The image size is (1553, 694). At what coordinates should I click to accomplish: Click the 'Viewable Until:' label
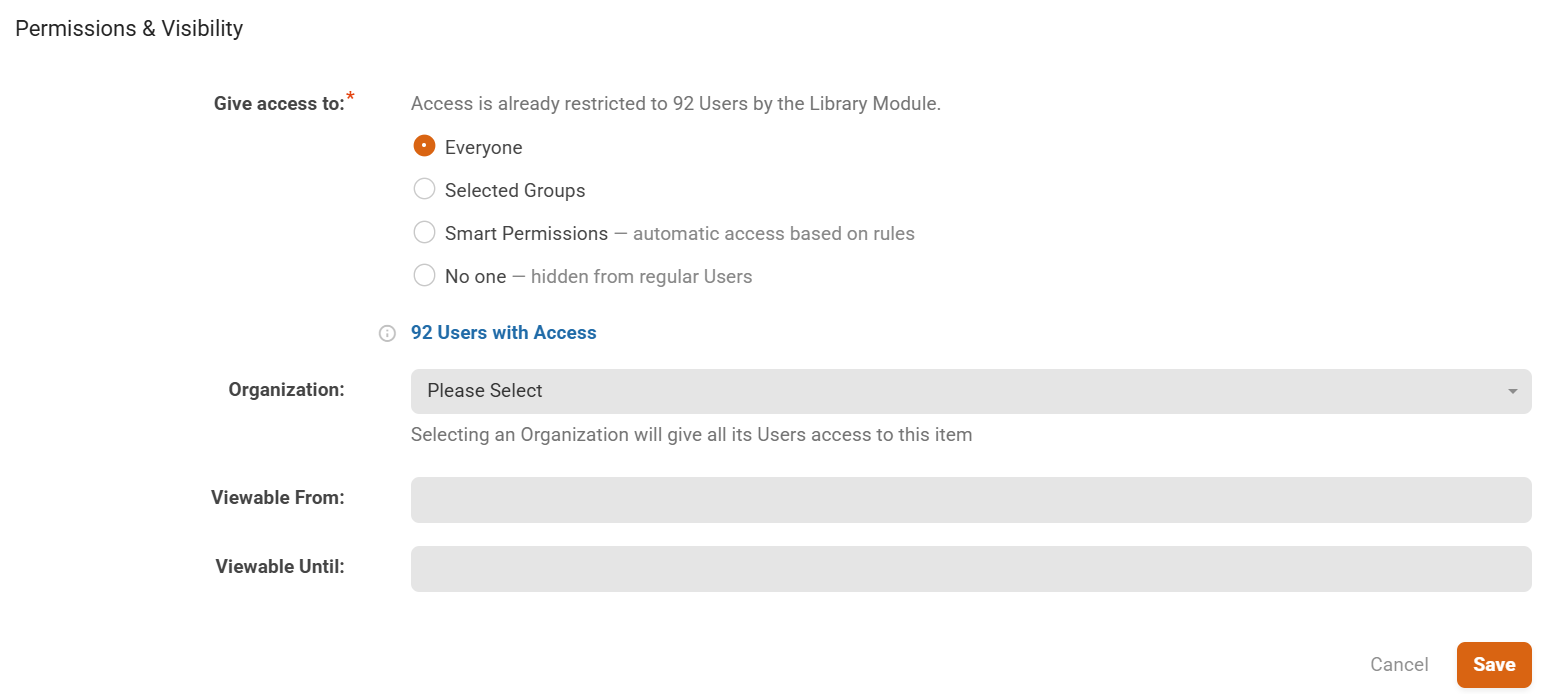tap(280, 566)
